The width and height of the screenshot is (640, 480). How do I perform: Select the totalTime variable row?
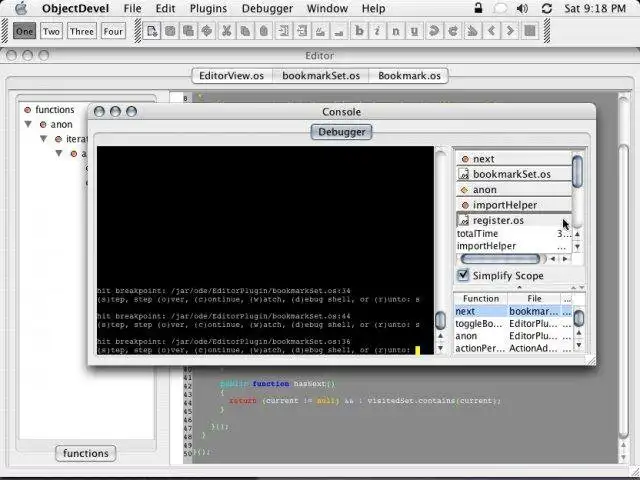pyautogui.click(x=514, y=233)
